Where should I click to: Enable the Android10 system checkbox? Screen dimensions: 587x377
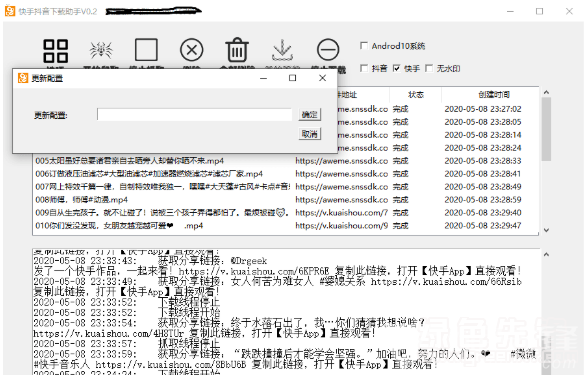point(364,46)
